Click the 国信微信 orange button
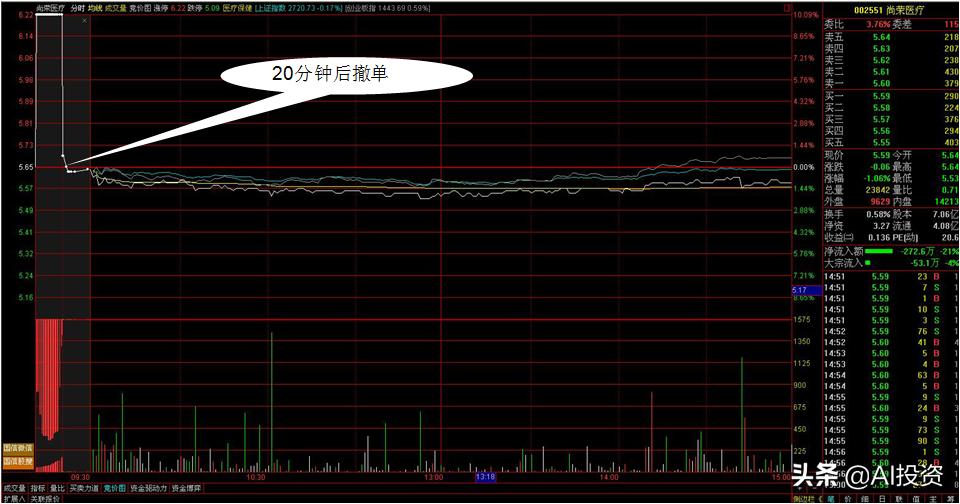This screenshot has width=960, height=504. 18,448
